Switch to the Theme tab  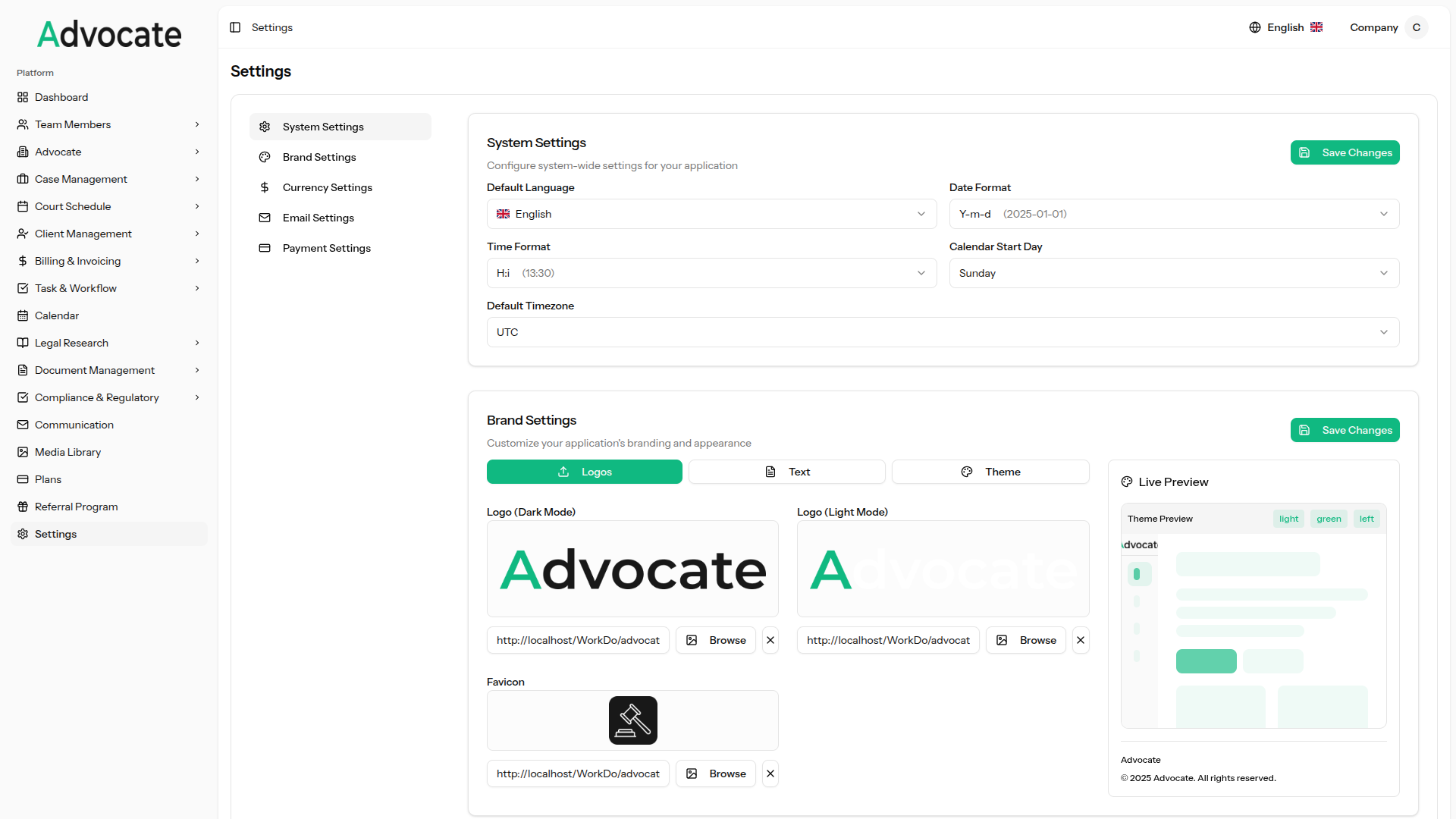click(990, 472)
